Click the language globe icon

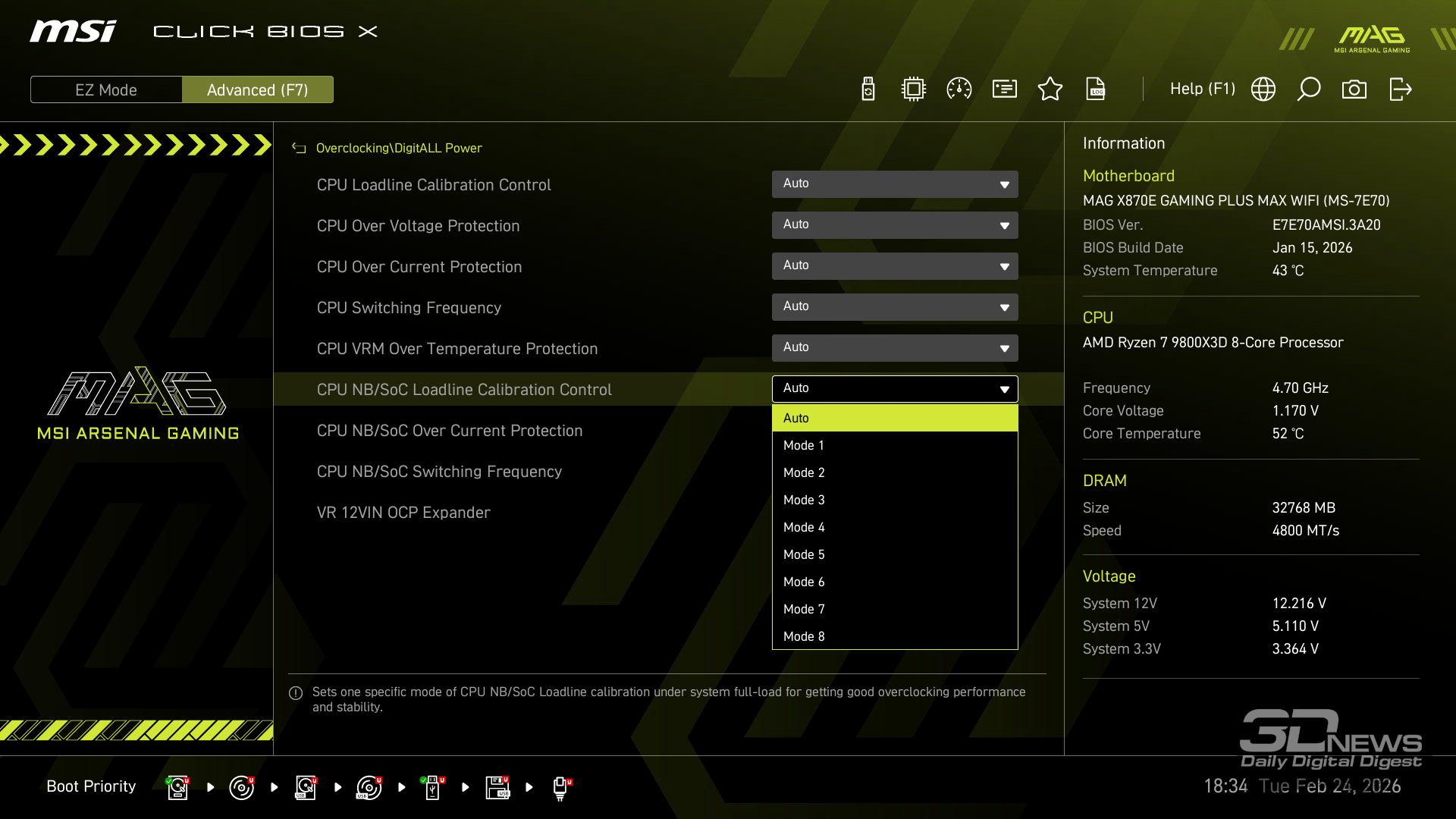(x=1263, y=89)
